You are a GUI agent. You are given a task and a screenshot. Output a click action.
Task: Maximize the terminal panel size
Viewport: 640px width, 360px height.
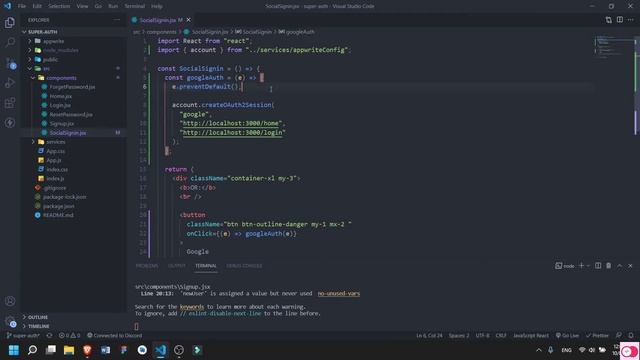620,266
